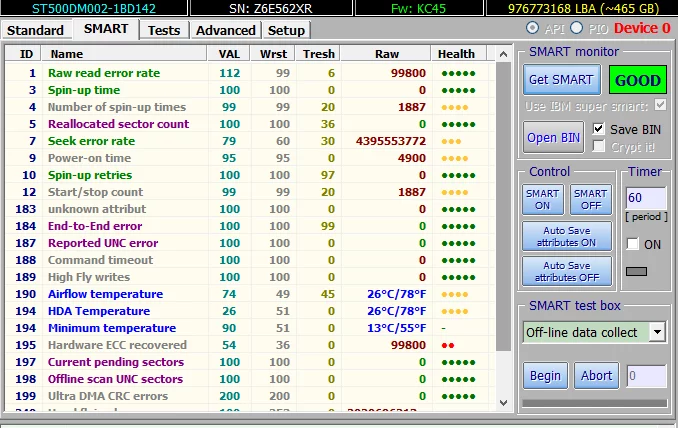Screen dimensions: 678x428
Task: Click the Open BIN button
Action: 555,137
